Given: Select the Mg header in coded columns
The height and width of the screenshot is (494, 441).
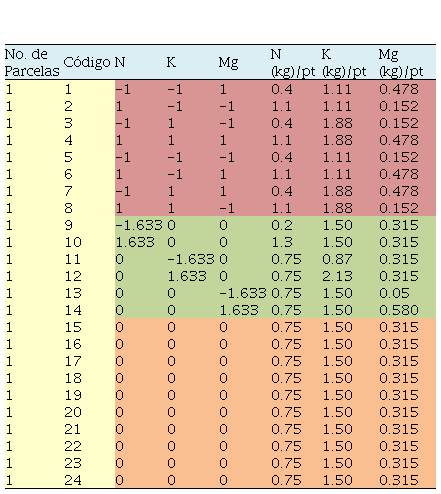Looking at the screenshot, I should 228,63.
